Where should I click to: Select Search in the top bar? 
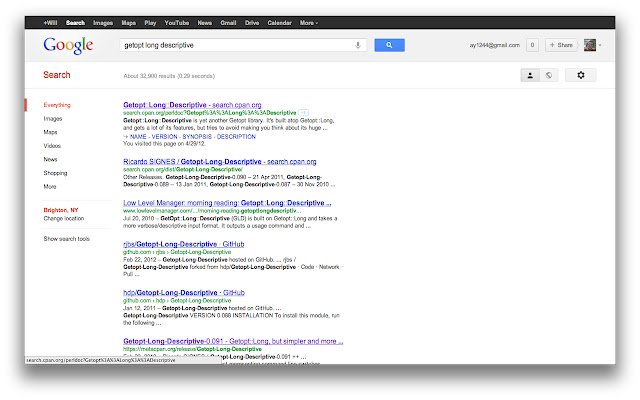75,23
